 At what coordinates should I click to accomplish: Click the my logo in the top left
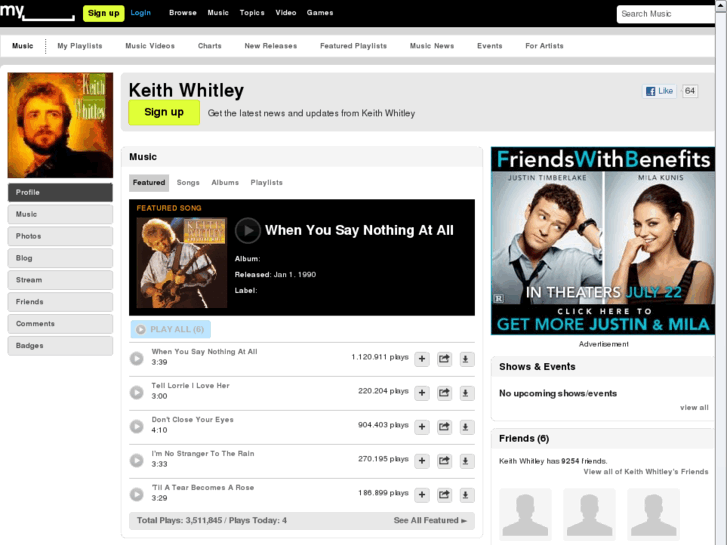point(37,12)
